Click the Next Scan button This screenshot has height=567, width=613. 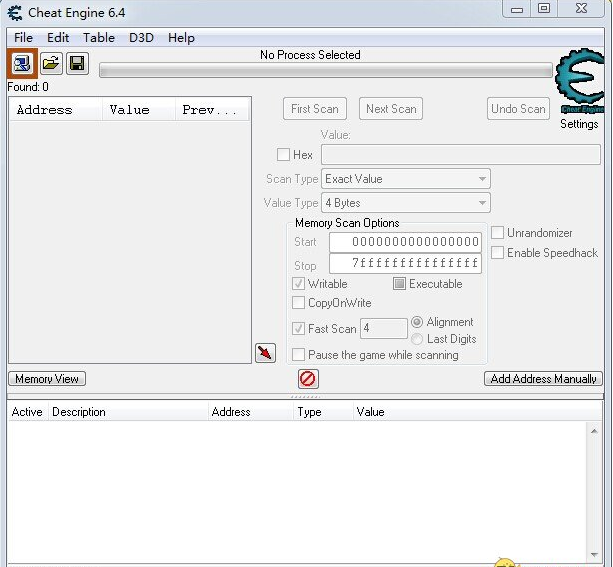(391, 109)
